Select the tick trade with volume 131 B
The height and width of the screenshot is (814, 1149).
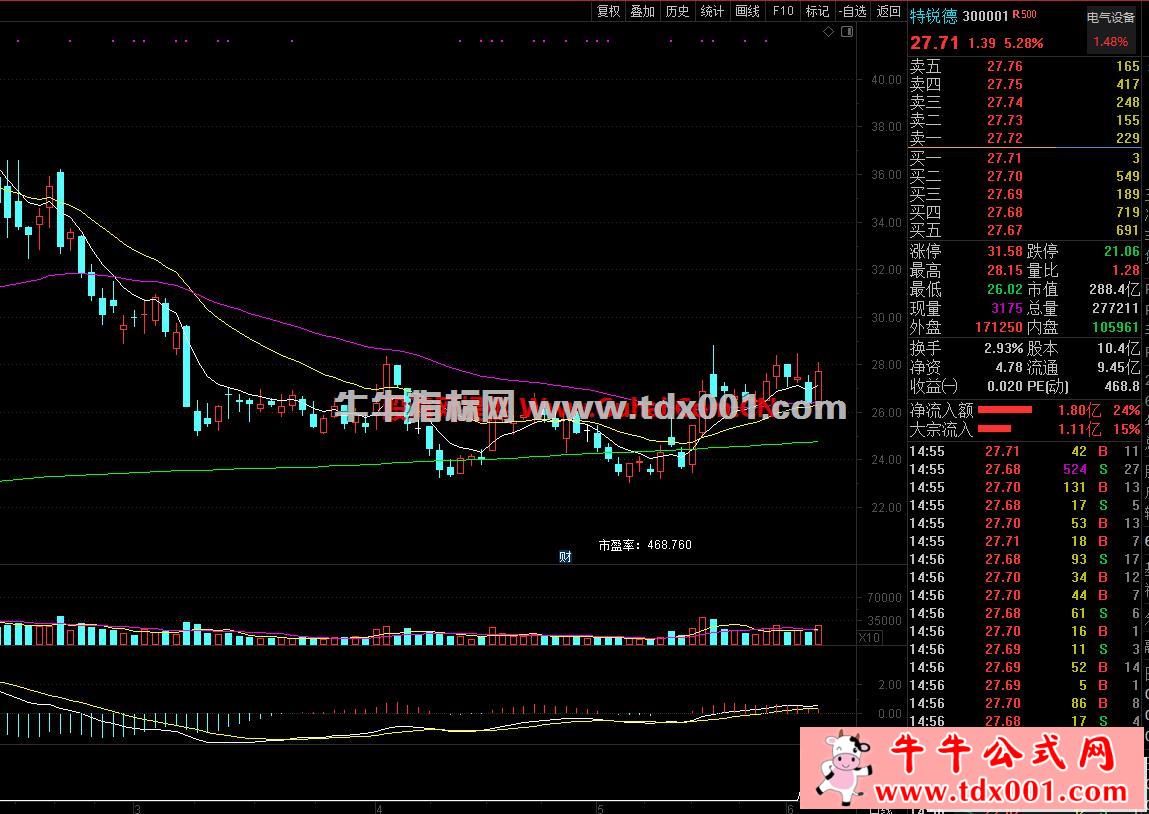click(x=1024, y=488)
